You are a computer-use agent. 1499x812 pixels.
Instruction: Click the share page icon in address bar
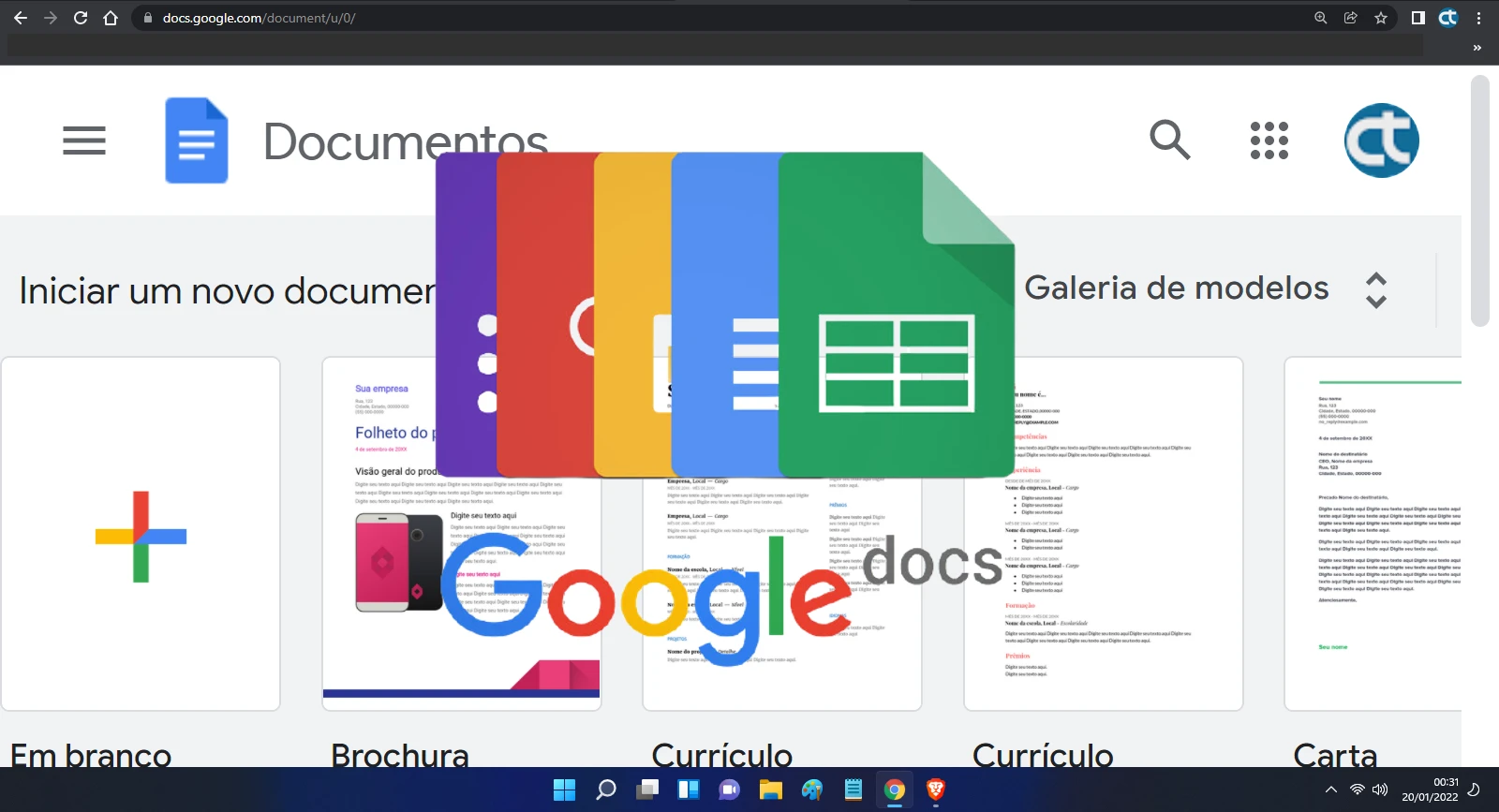[1350, 18]
